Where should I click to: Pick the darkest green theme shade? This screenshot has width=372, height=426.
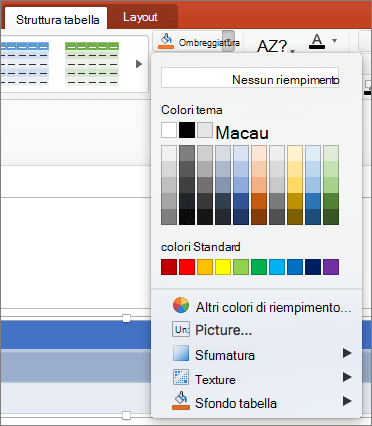pyautogui.click(x=331, y=217)
